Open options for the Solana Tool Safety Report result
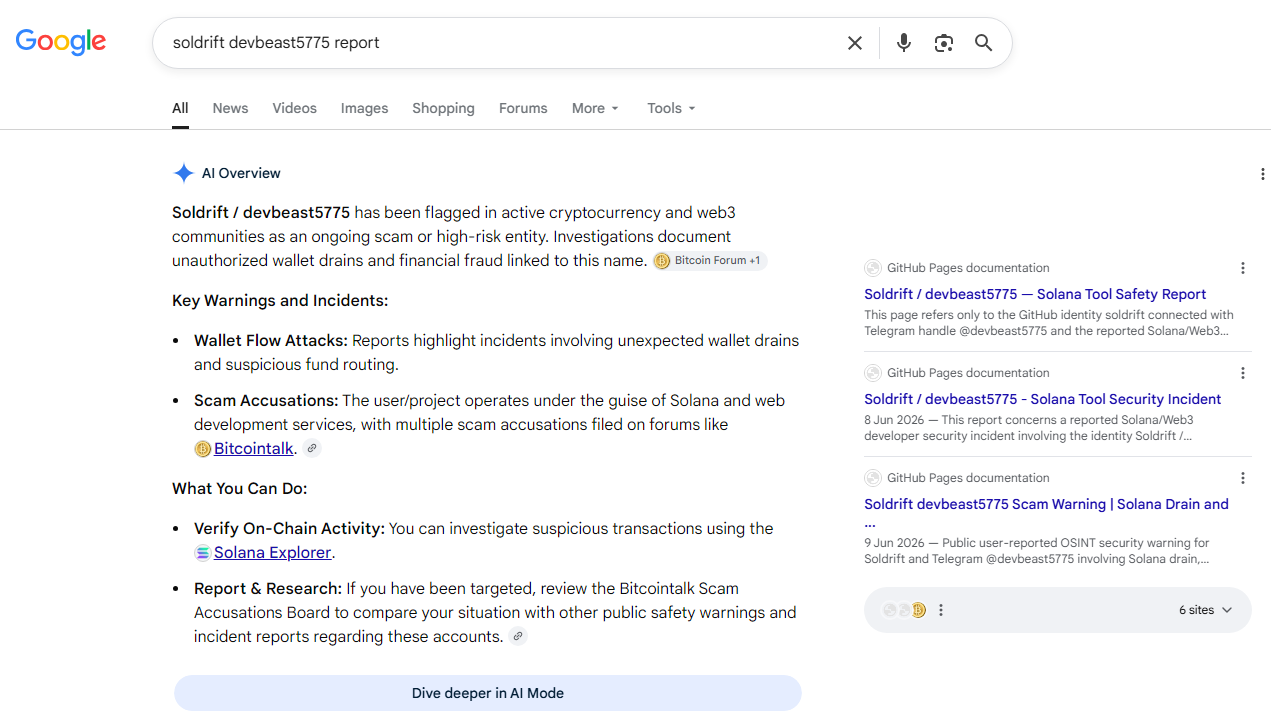This screenshot has width=1271, height=727. point(1243,268)
